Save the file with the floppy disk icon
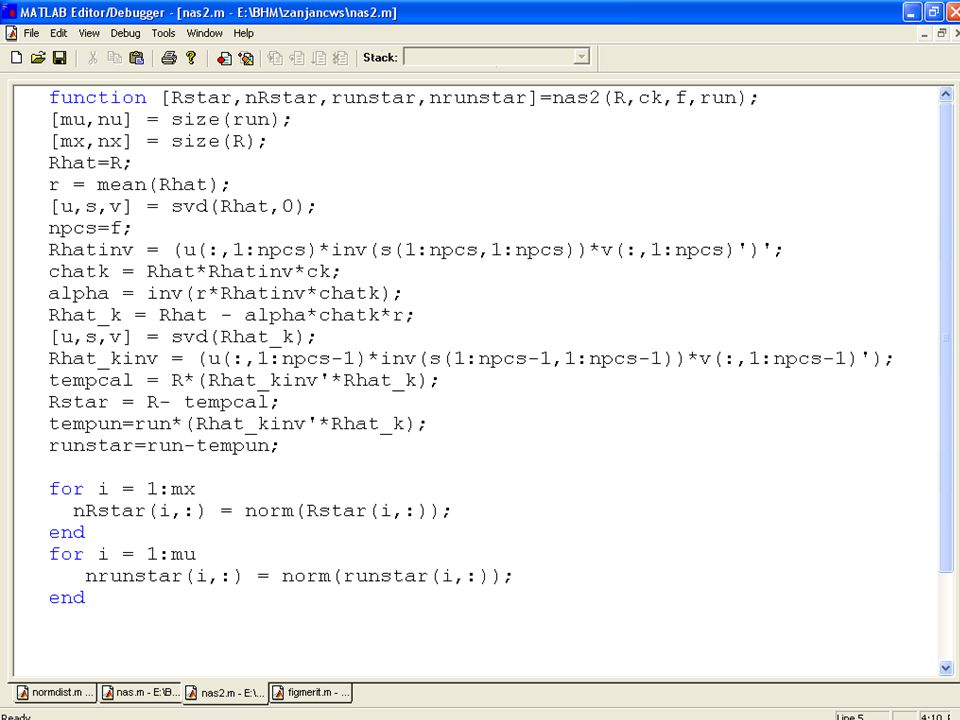Image resolution: width=960 pixels, height=720 pixels. 59,58
